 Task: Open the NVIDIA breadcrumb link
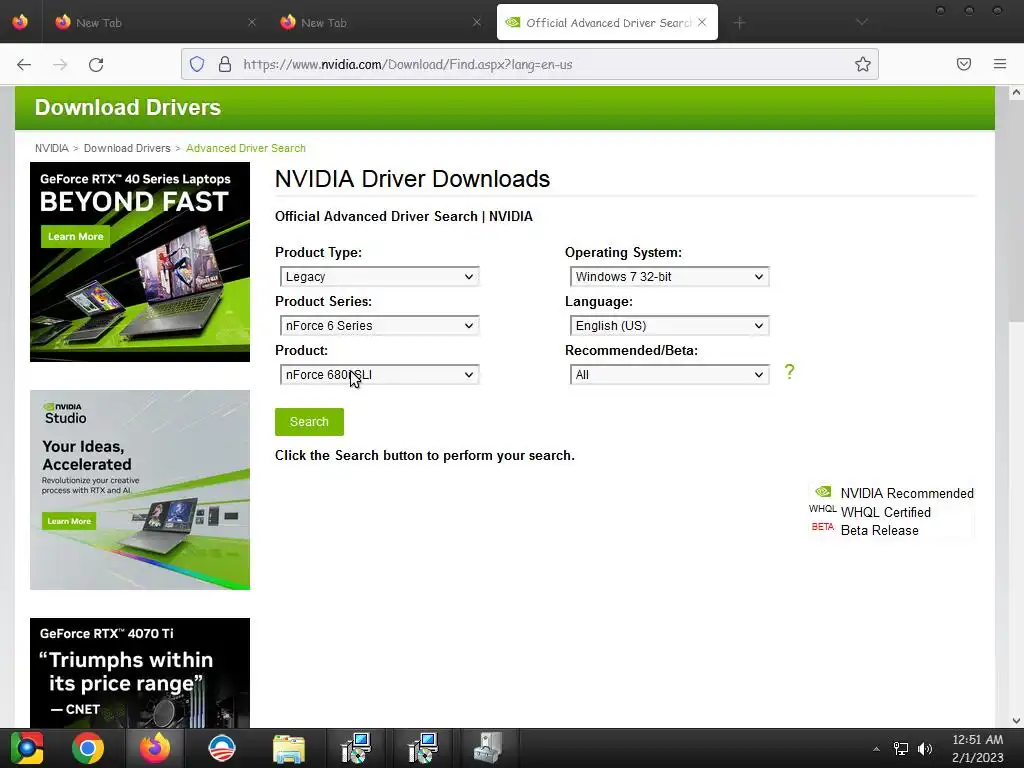(x=52, y=148)
